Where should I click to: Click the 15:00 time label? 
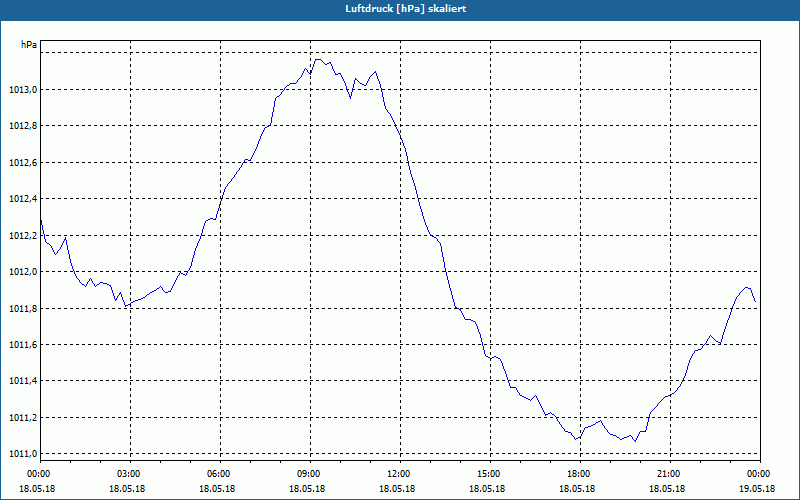[490, 474]
